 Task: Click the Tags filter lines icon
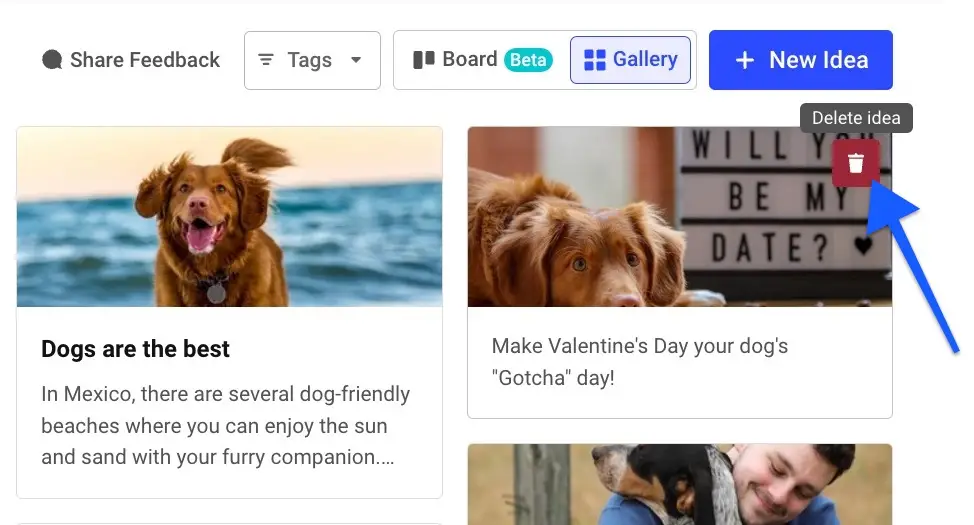[266, 60]
